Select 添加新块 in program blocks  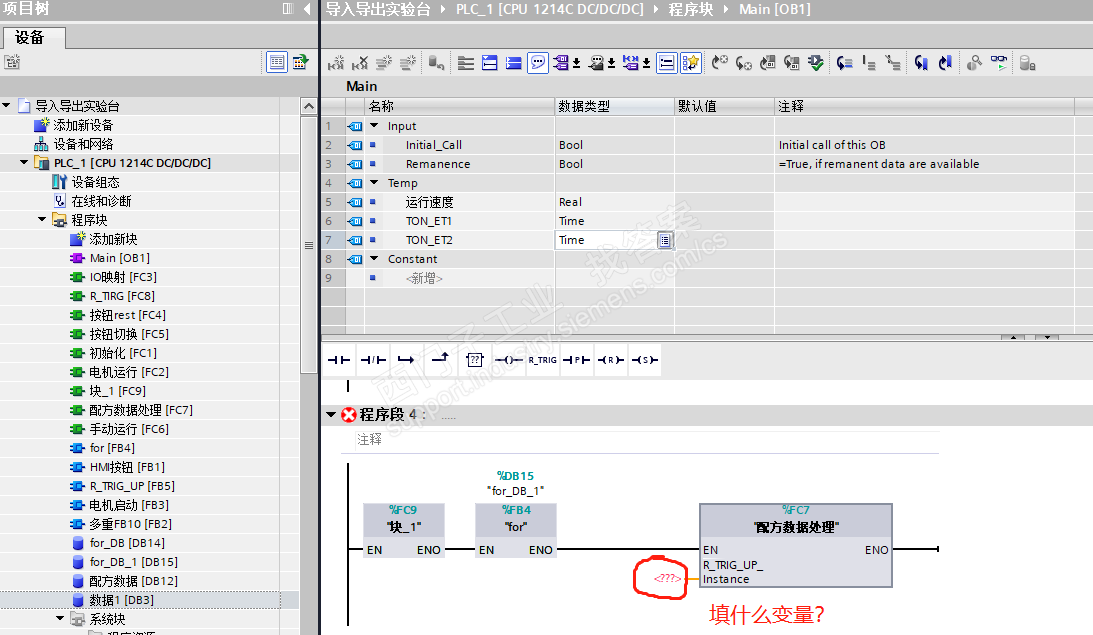coord(113,239)
